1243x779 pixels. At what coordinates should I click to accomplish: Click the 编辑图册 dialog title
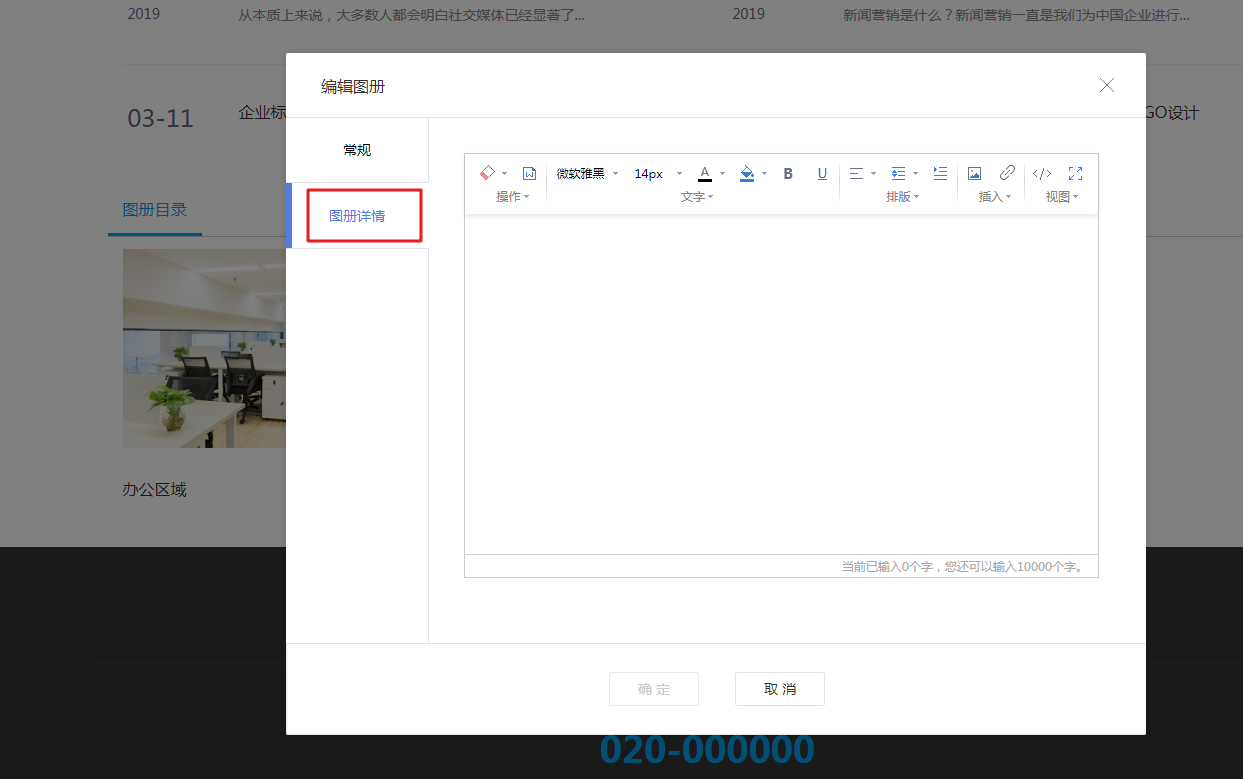pos(353,87)
